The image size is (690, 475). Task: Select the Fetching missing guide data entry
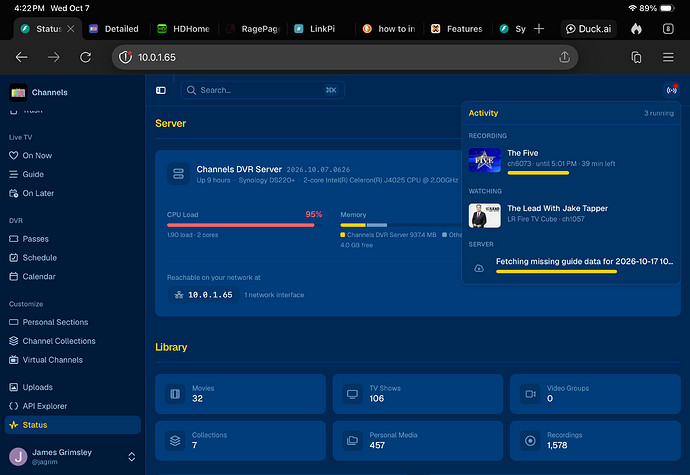coord(571,266)
